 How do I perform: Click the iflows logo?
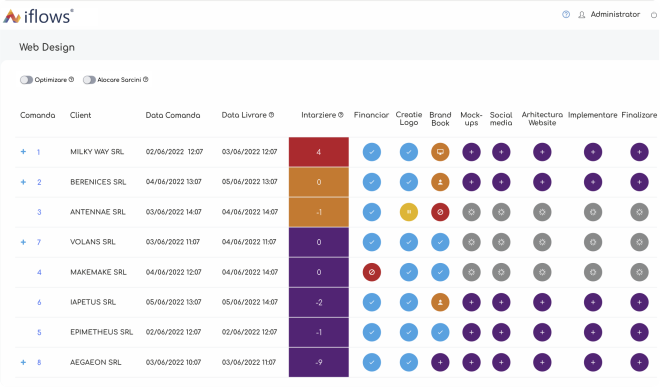pos(38,16)
